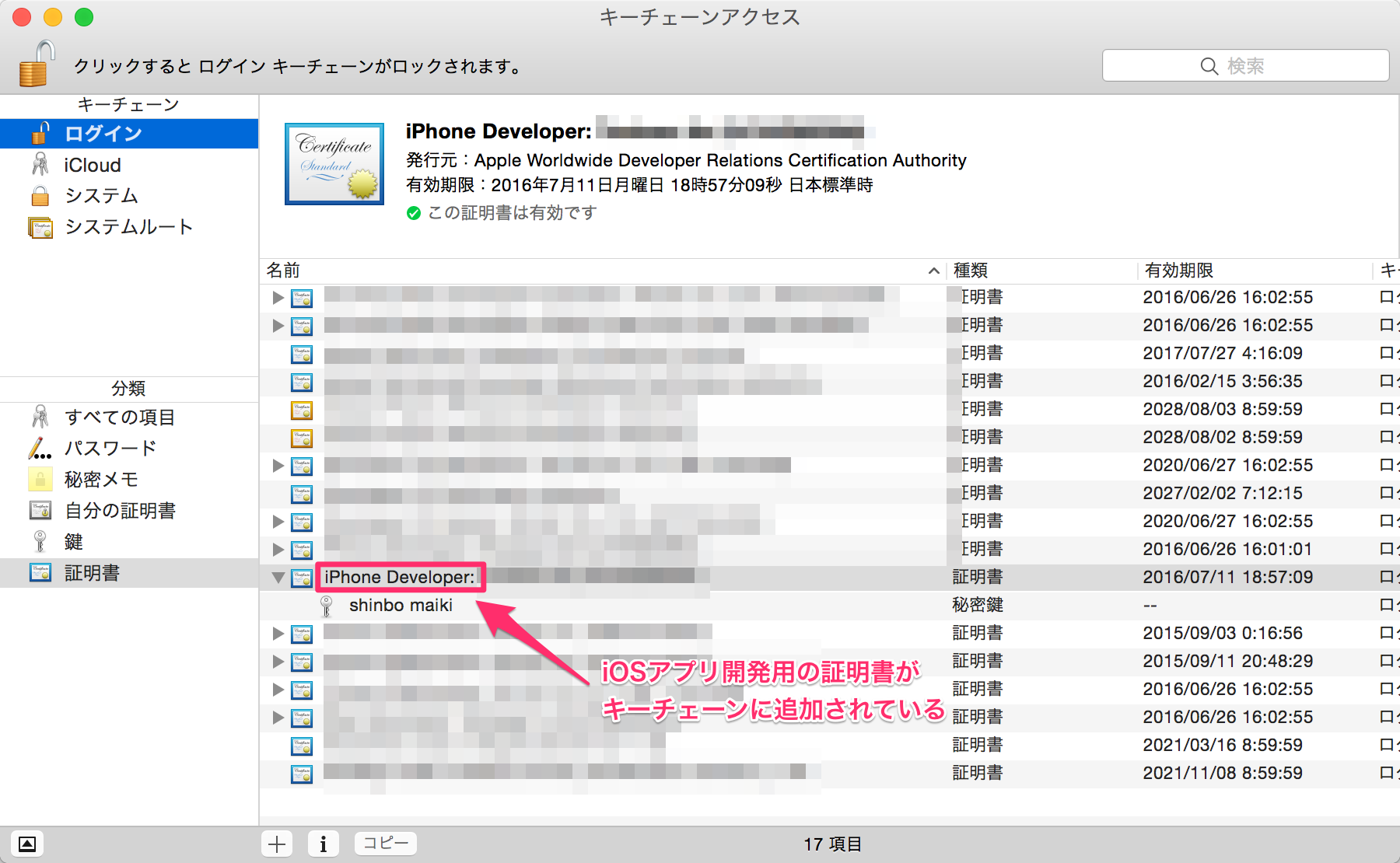
Task: Click the 2028/08/03 8:59:59 expiry cell
Action: click(x=1223, y=409)
